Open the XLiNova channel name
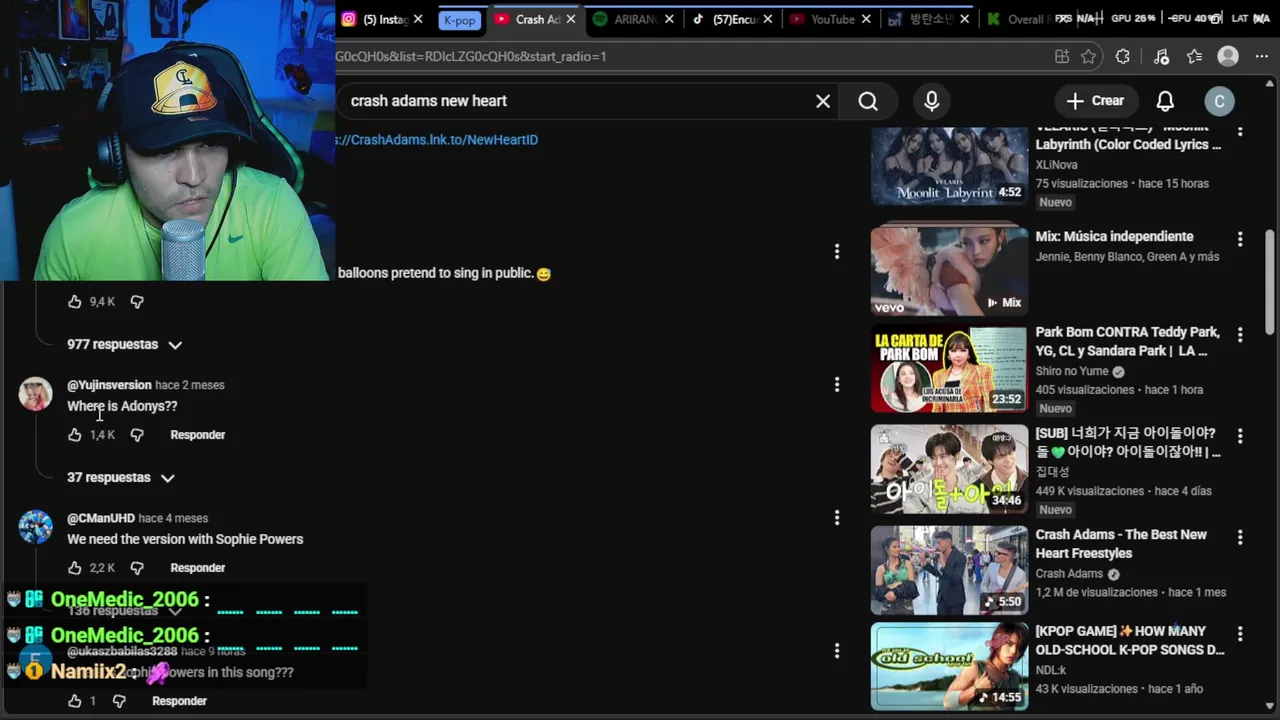This screenshot has width=1280, height=720. tap(1056, 165)
